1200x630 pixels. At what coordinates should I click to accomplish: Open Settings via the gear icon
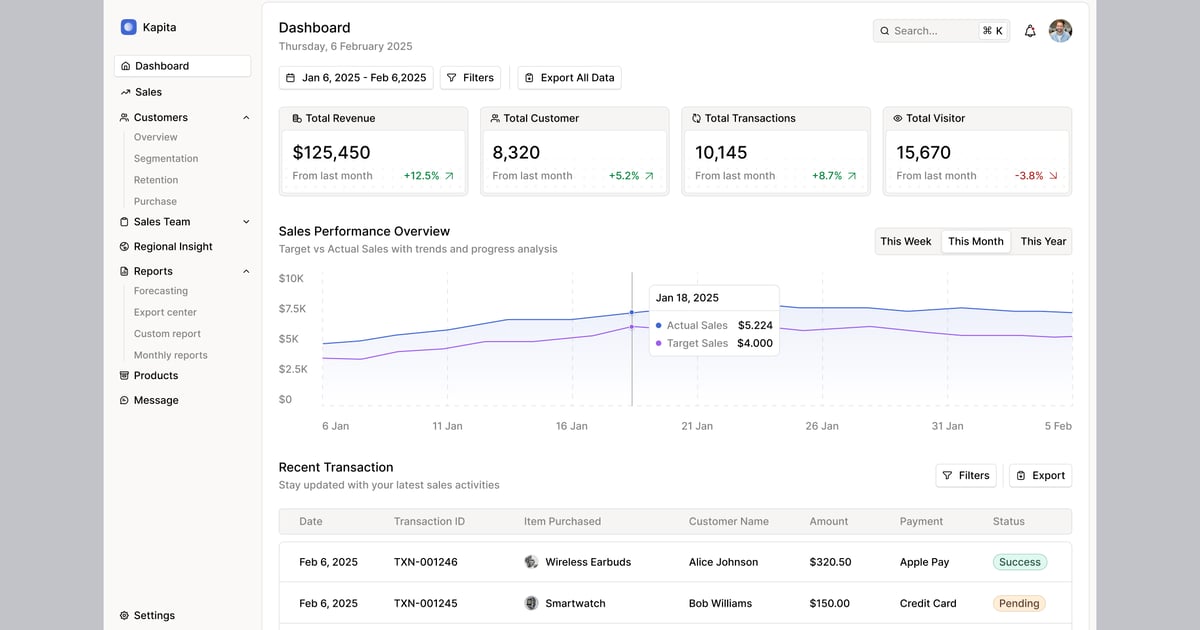125,616
